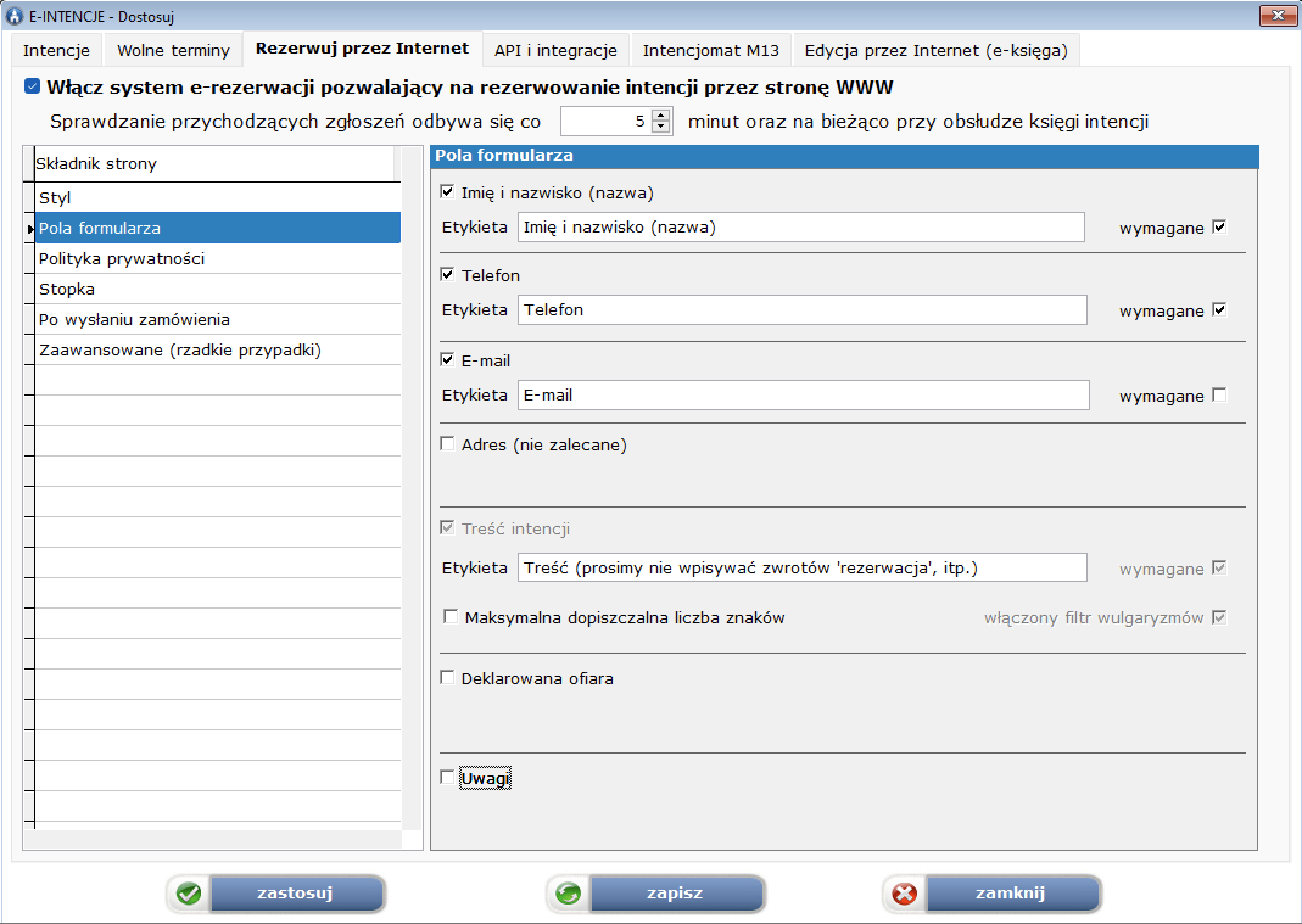
Task: Disable the e-rezerwacji system checkbox
Action: pos(32,86)
